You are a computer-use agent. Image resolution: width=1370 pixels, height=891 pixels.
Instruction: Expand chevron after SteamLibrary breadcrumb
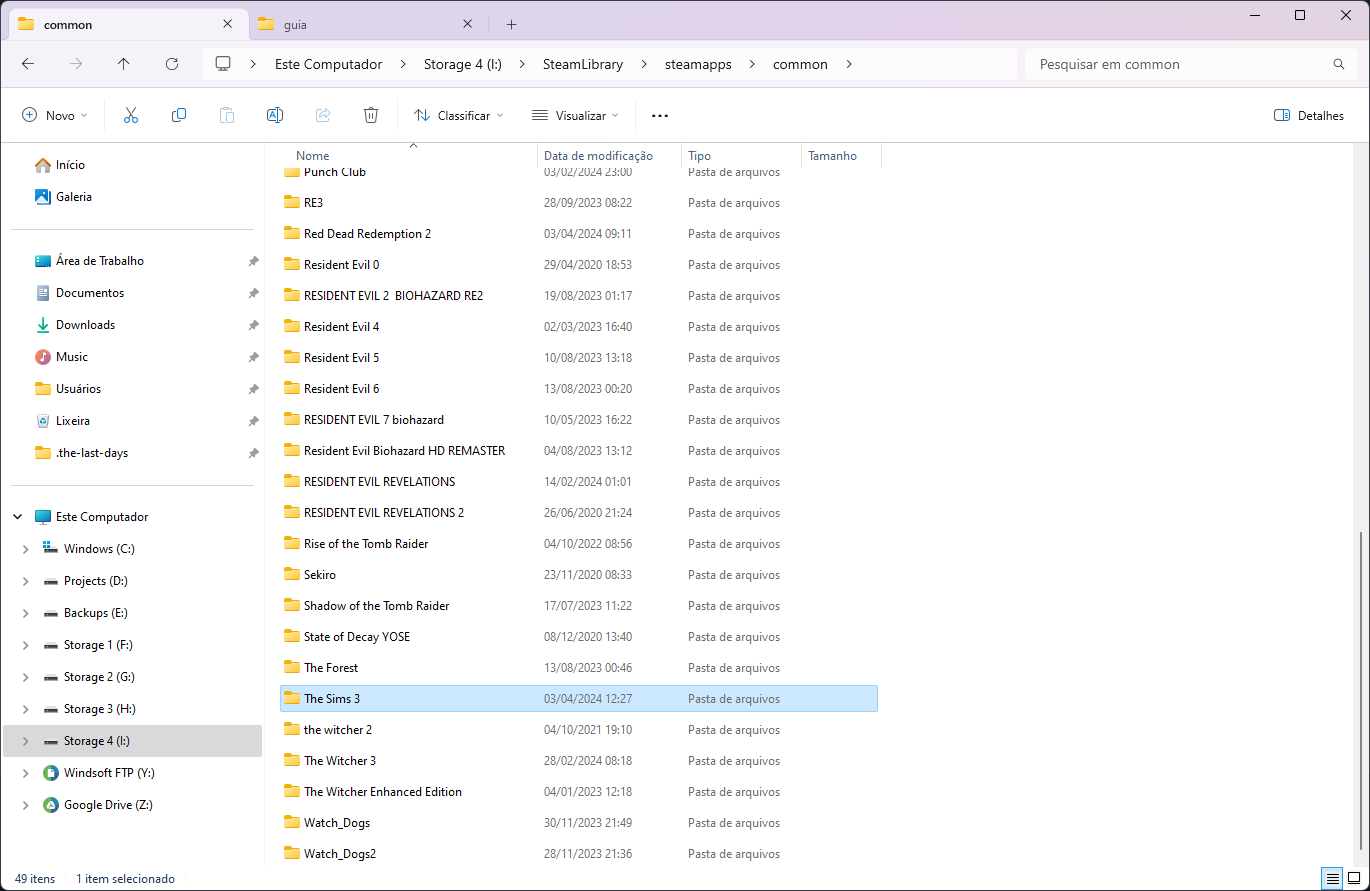[644, 64]
